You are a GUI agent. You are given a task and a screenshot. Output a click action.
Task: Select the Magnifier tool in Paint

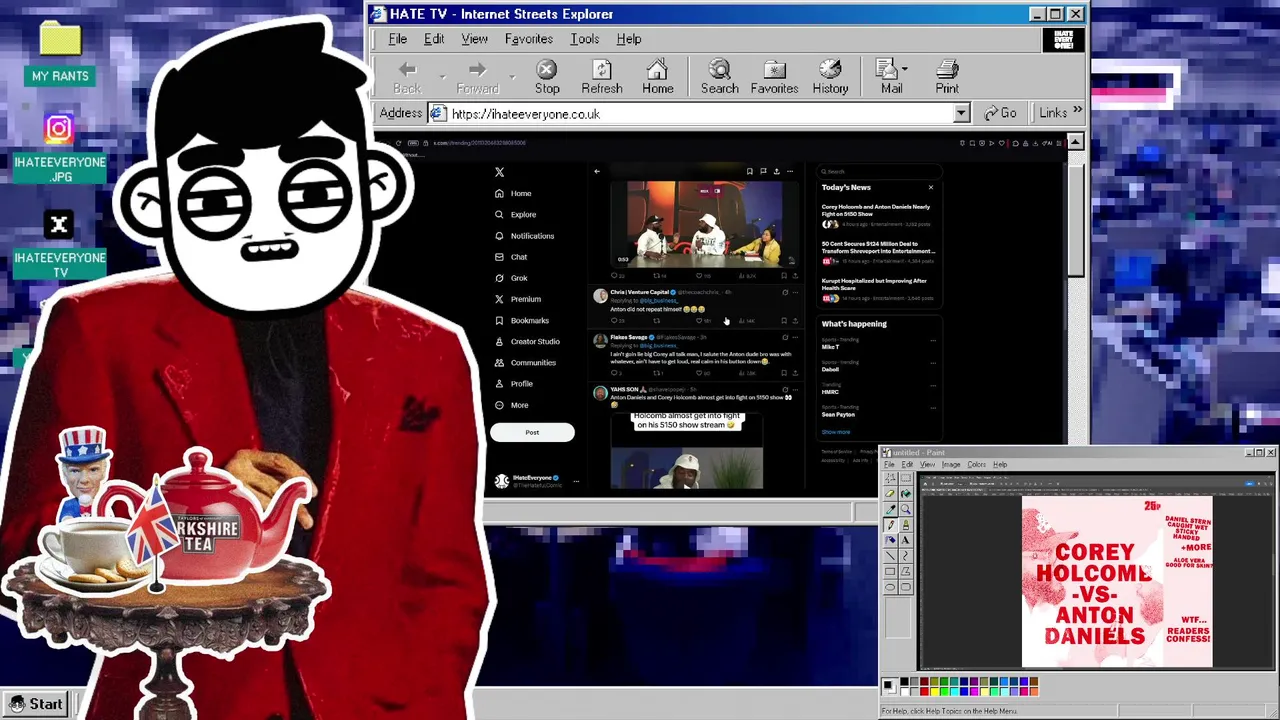[x=906, y=509]
